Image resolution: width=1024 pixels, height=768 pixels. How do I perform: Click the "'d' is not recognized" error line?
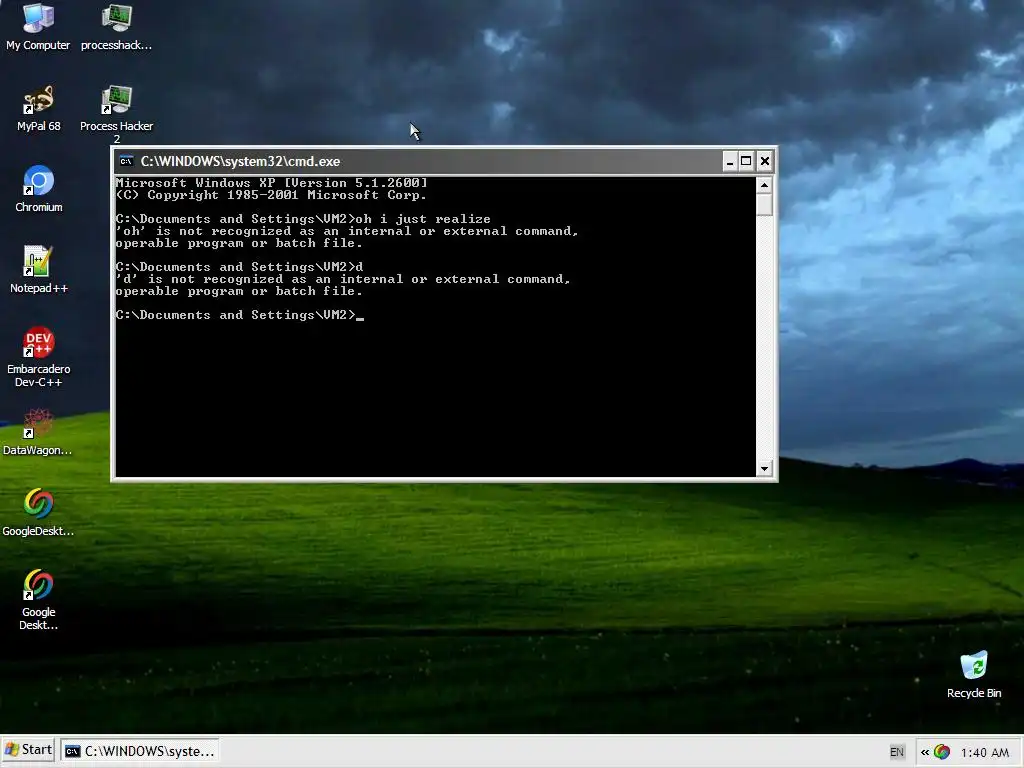click(x=343, y=279)
